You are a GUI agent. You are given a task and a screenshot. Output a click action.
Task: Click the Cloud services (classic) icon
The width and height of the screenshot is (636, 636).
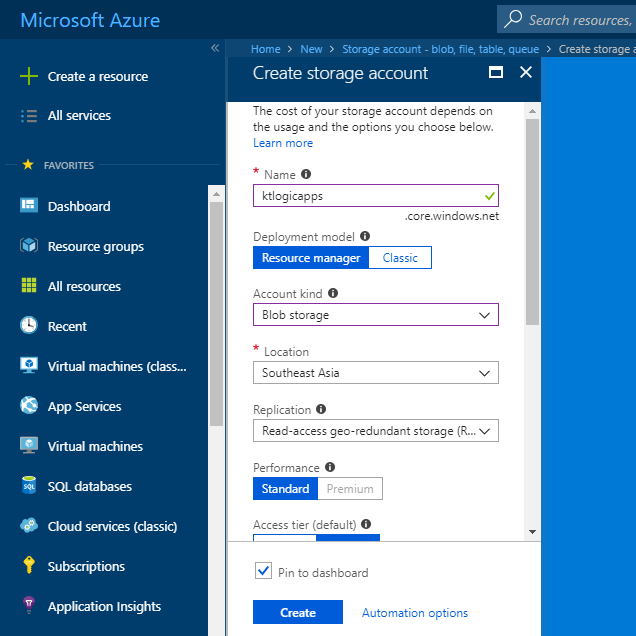pos(29,525)
